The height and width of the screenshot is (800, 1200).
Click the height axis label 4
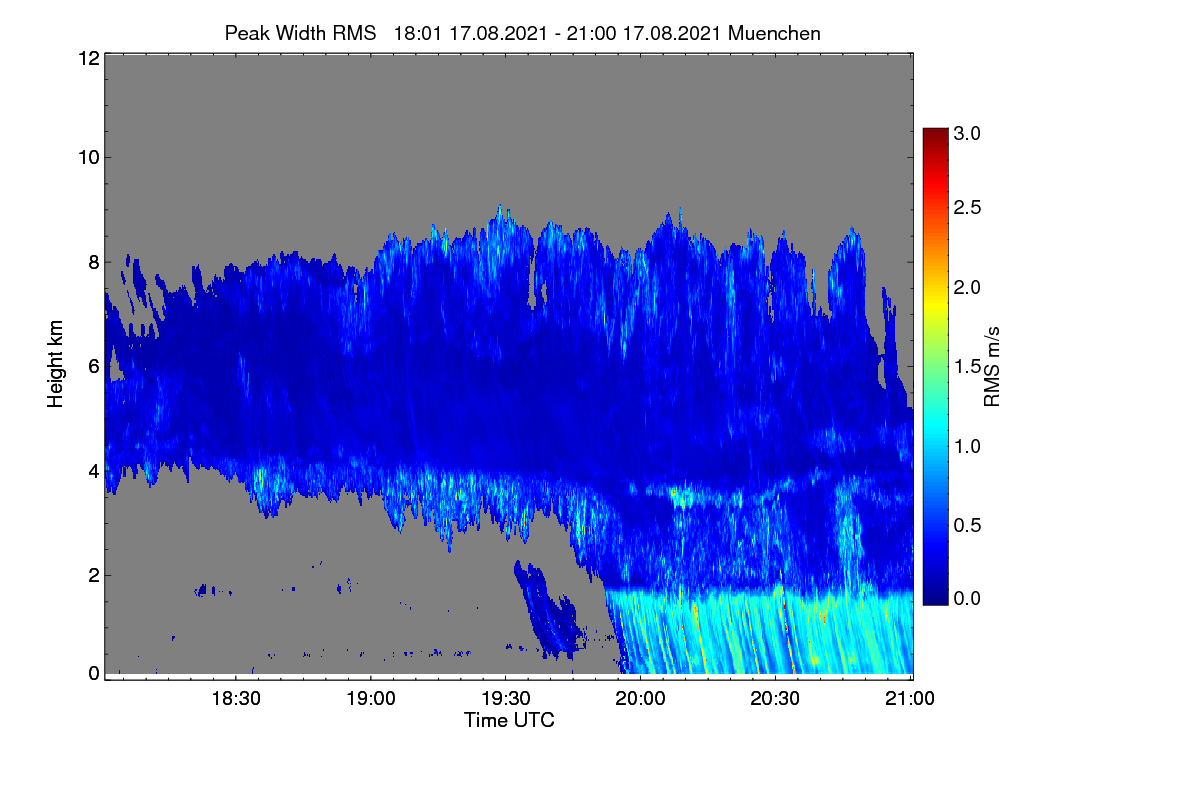(x=93, y=470)
